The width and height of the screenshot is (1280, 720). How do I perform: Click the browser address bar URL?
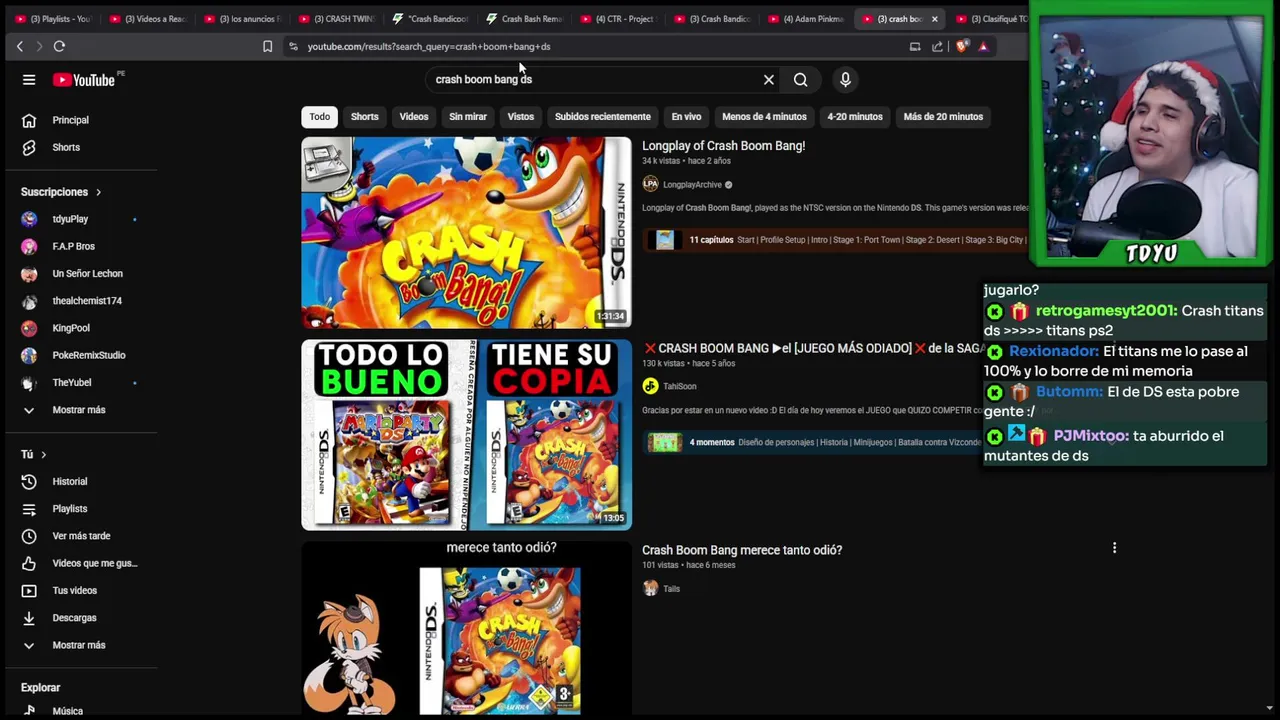click(x=429, y=46)
